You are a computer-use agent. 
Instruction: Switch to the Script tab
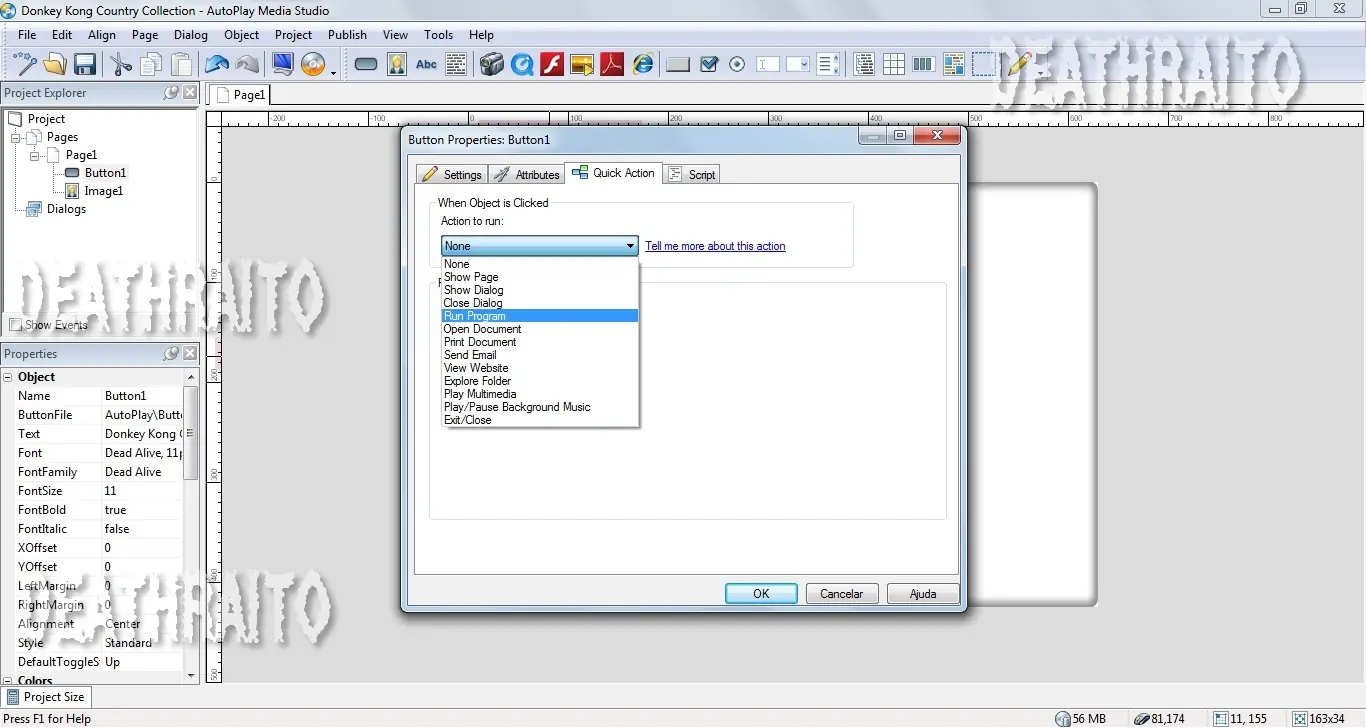tap(692, 174)
